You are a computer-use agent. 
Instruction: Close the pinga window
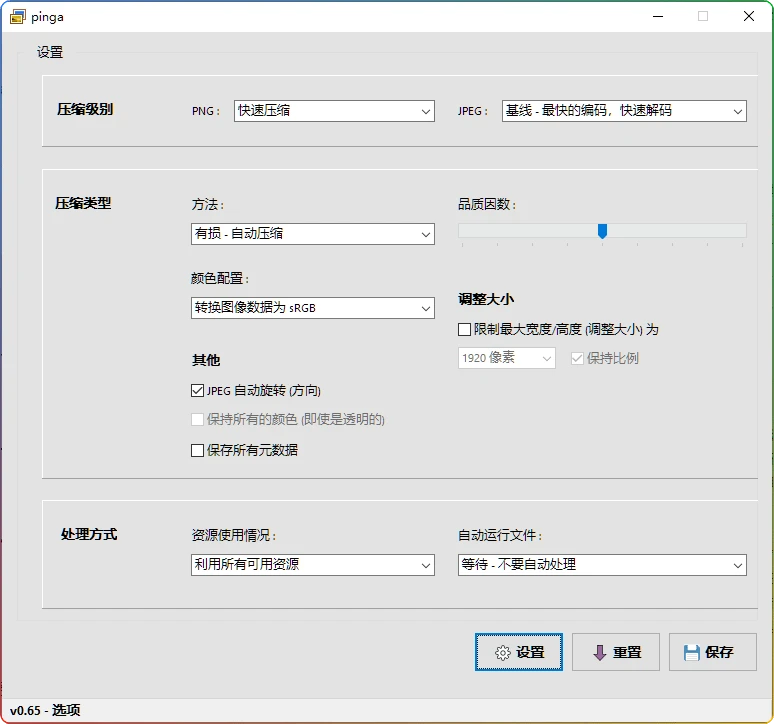pyautogui.click(x=748, y=16)
